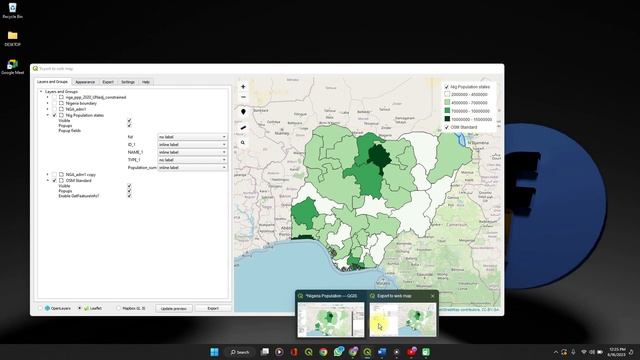Click the Export button at bottom
640x360 pixels.
pyautogui.click(x=213, y=309)
